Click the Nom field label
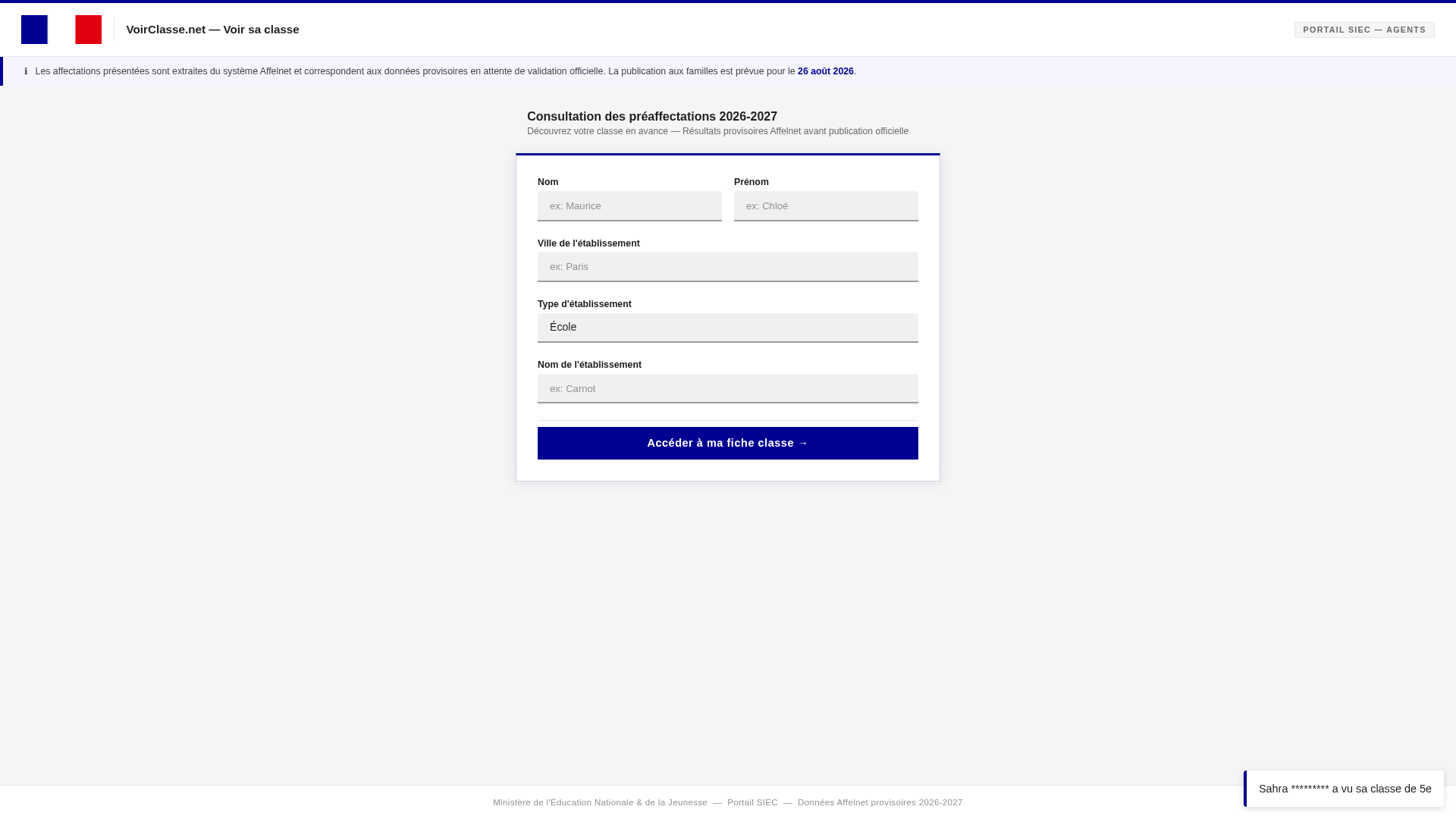The height and width of the screenshot is (819, 1456). pos(548,182)
